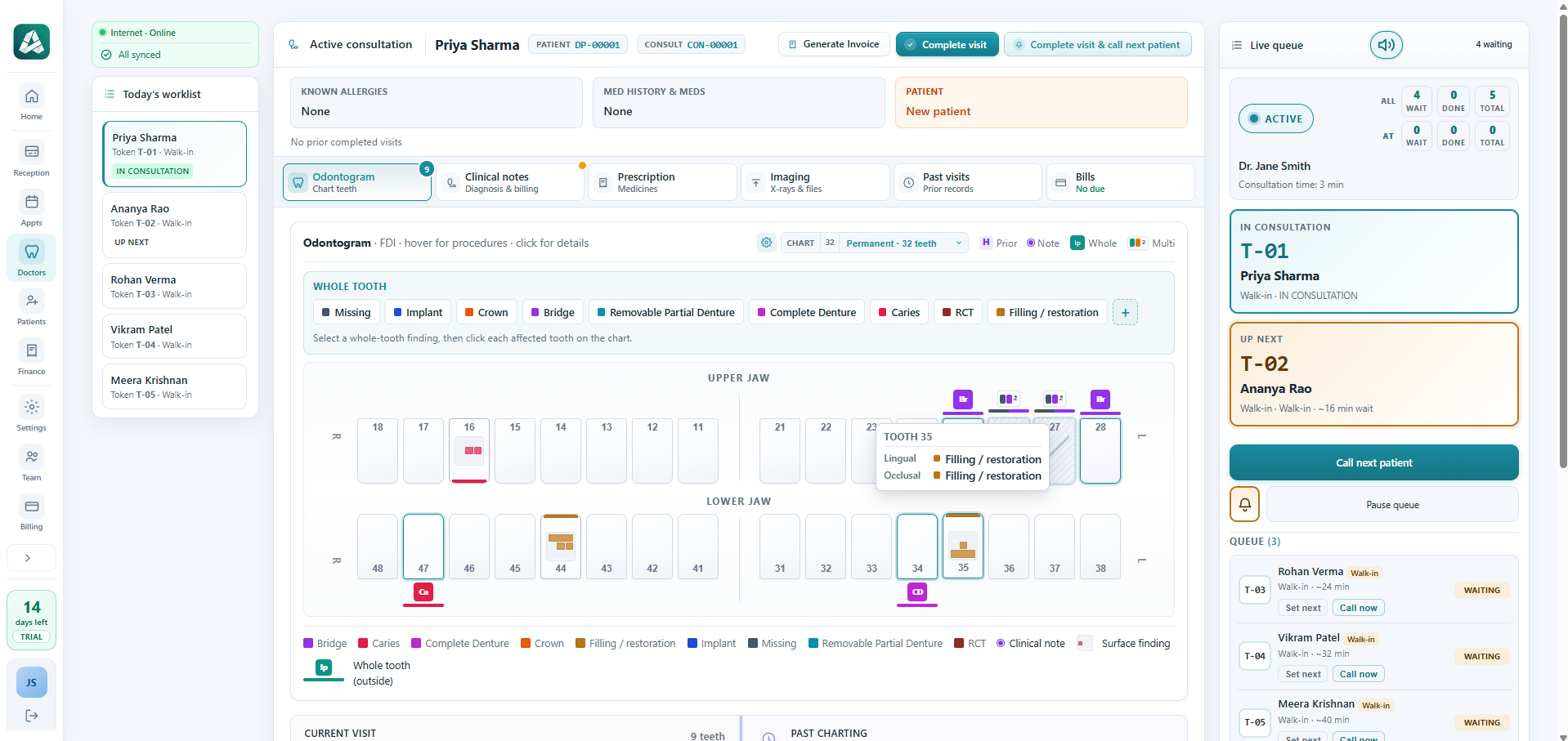The height and width of the screenshot is (741, 1568).
Task: Select the Crown whole-tooth finding
Action: [x=486, y=312]
